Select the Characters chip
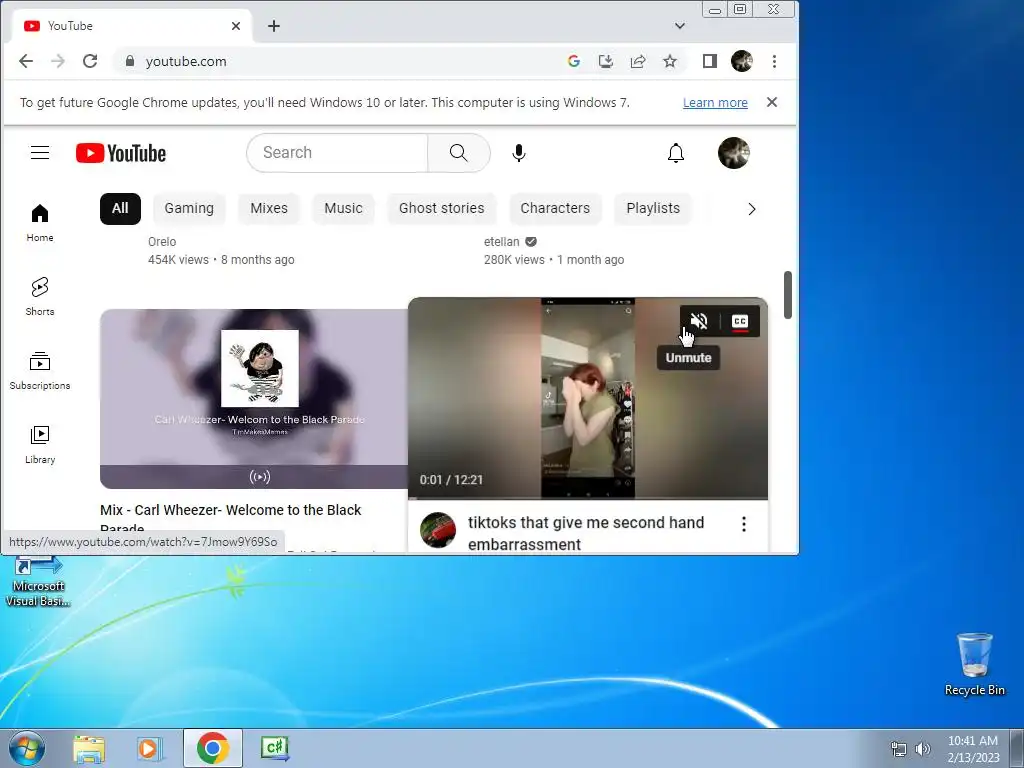 [x=555, y=208]
